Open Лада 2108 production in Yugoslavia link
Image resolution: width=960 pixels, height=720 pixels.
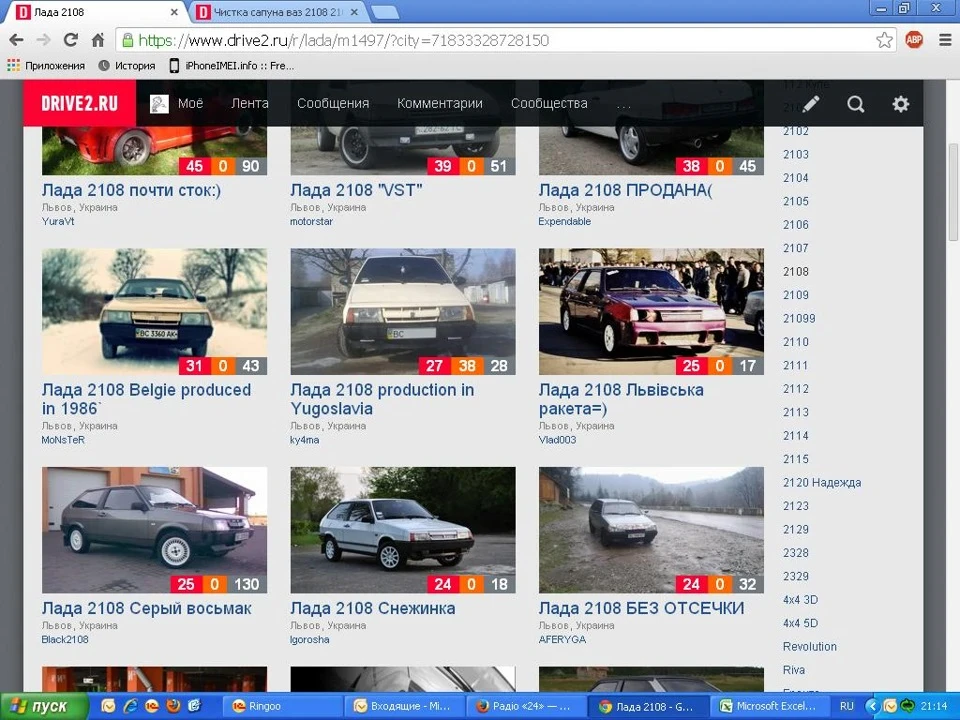(382, 399)
